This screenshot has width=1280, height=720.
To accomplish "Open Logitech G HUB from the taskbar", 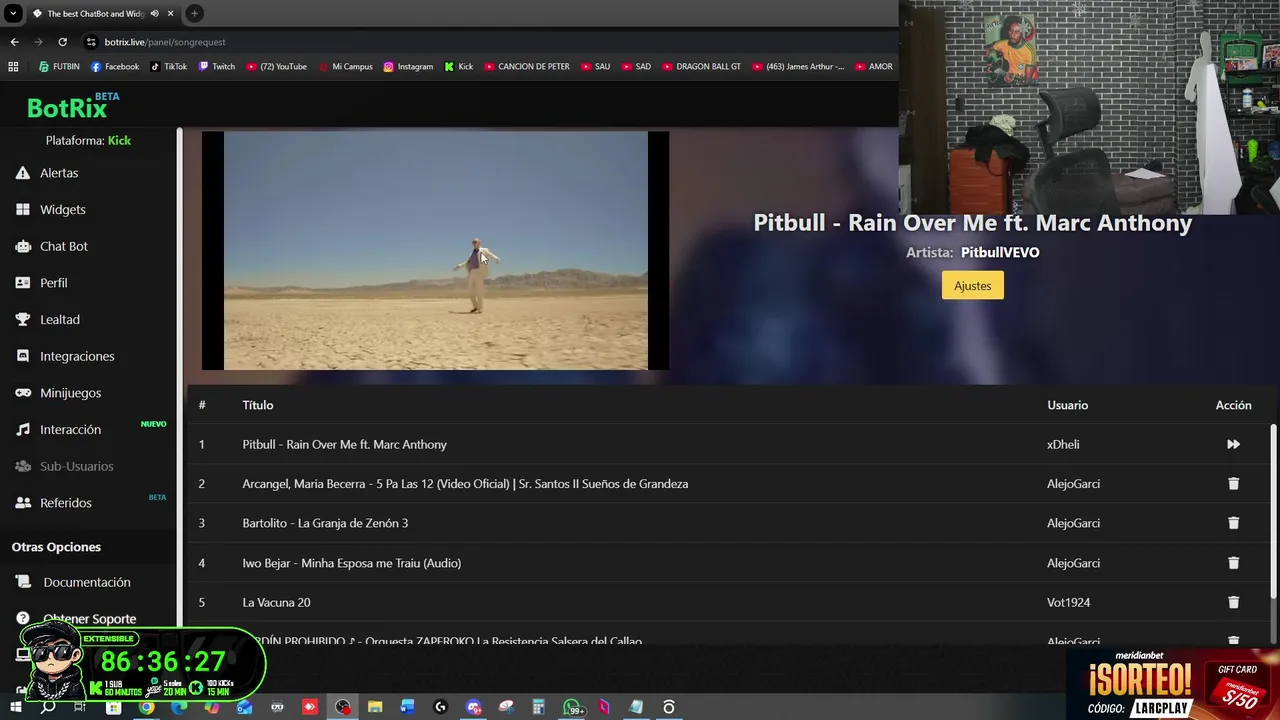I will pyautogui.click(x=440, y=707).
